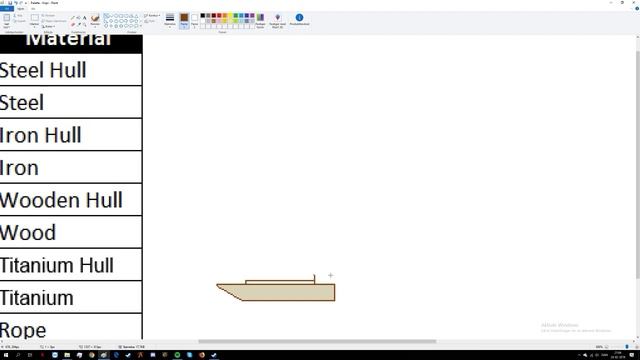Open the Brushes tool button

(x=95, y=20)
